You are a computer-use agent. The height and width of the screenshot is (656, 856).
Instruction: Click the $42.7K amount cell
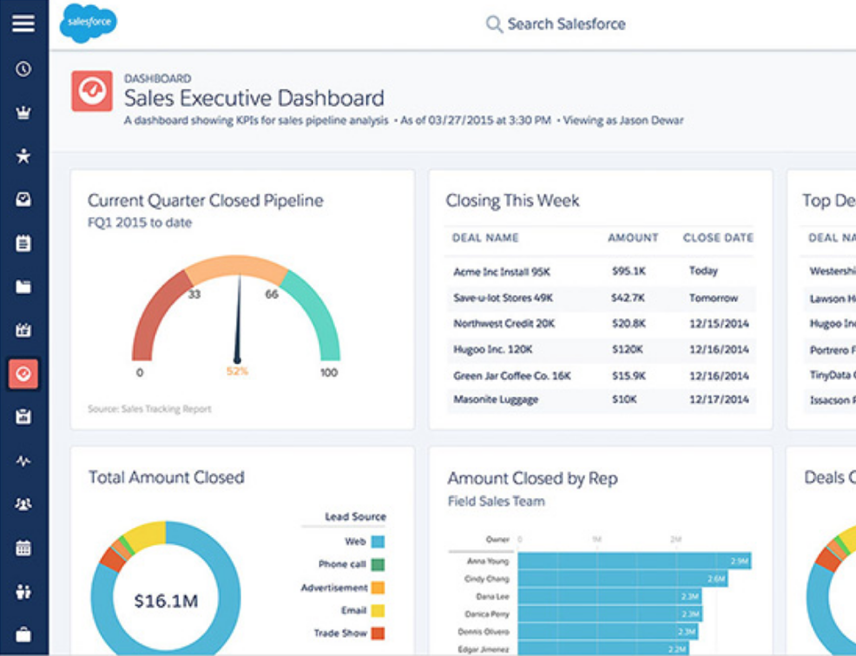tap(628, 298)
